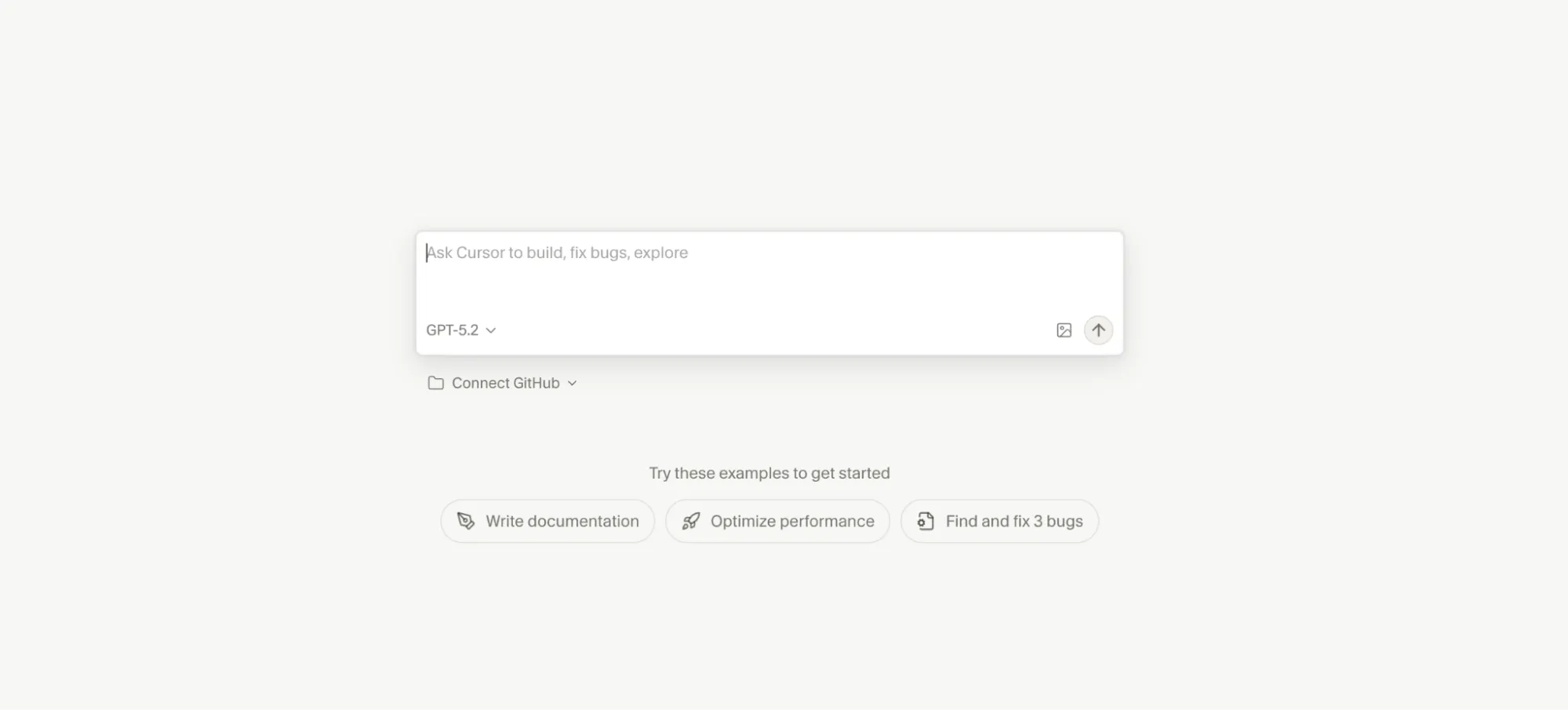Click the 'Write documentation' label text

tap(562, 521)
